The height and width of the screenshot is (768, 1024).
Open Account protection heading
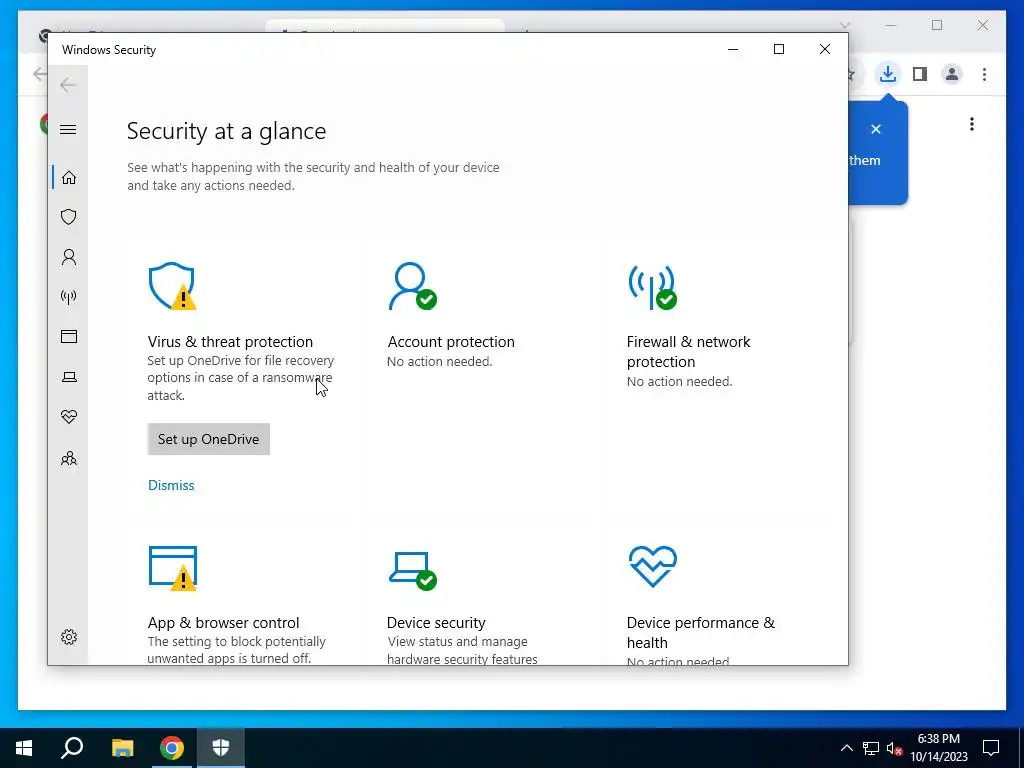(451, 342)
